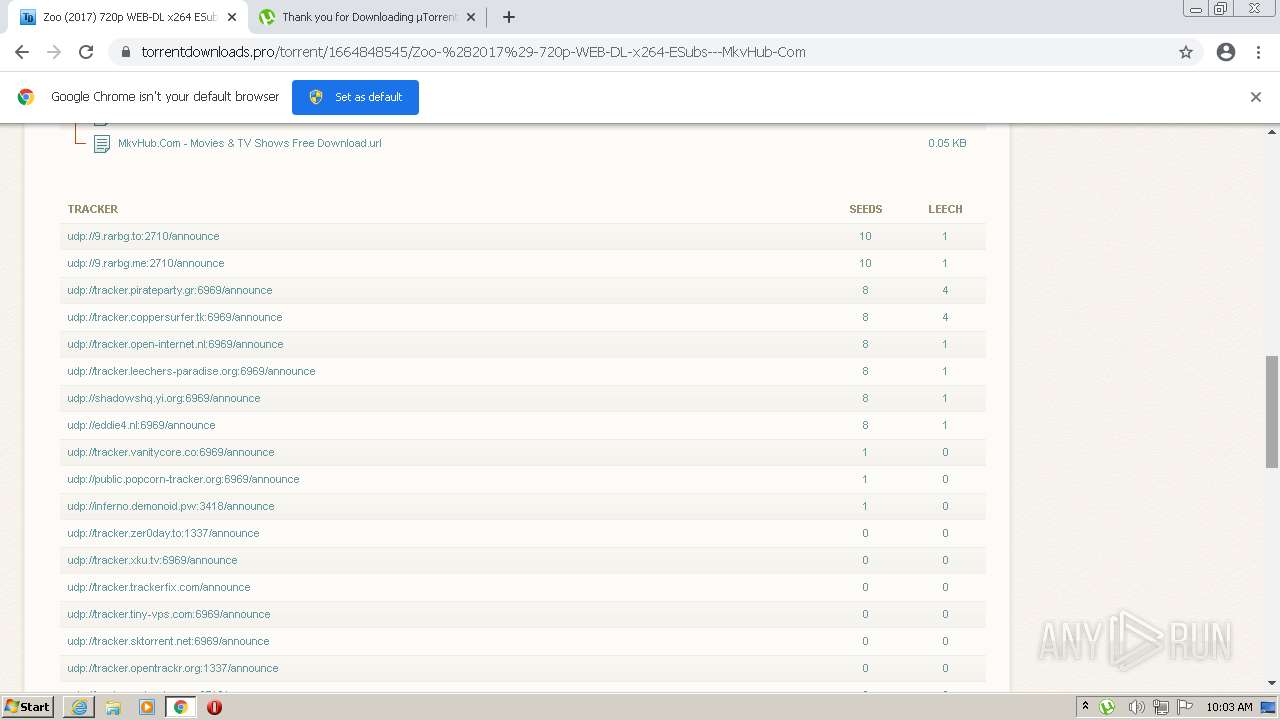Image resolution: width=1280 pixels, height=720 pixels.
Task: Click the site lock icon
Action: tap(126, 52)
